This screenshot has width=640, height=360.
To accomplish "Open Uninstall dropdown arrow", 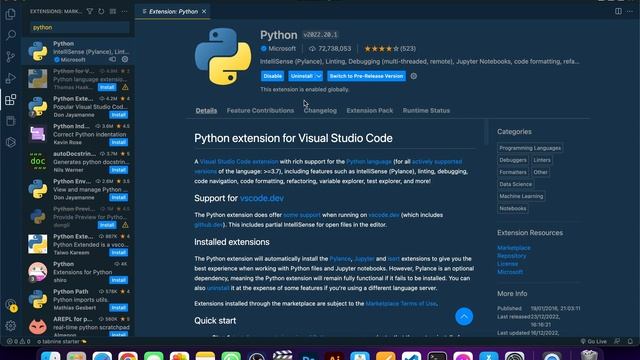I will click(318, 76).
